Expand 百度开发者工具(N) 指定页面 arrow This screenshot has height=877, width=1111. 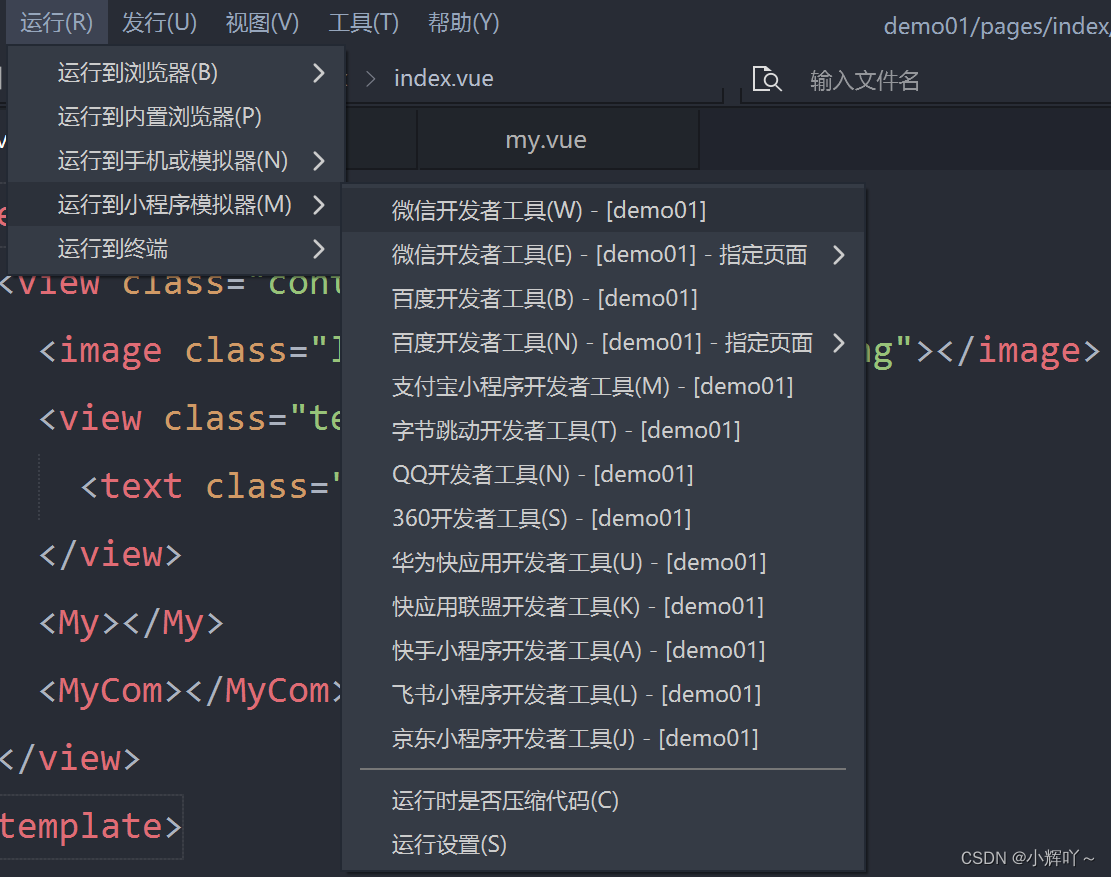[x=839, y=343]
